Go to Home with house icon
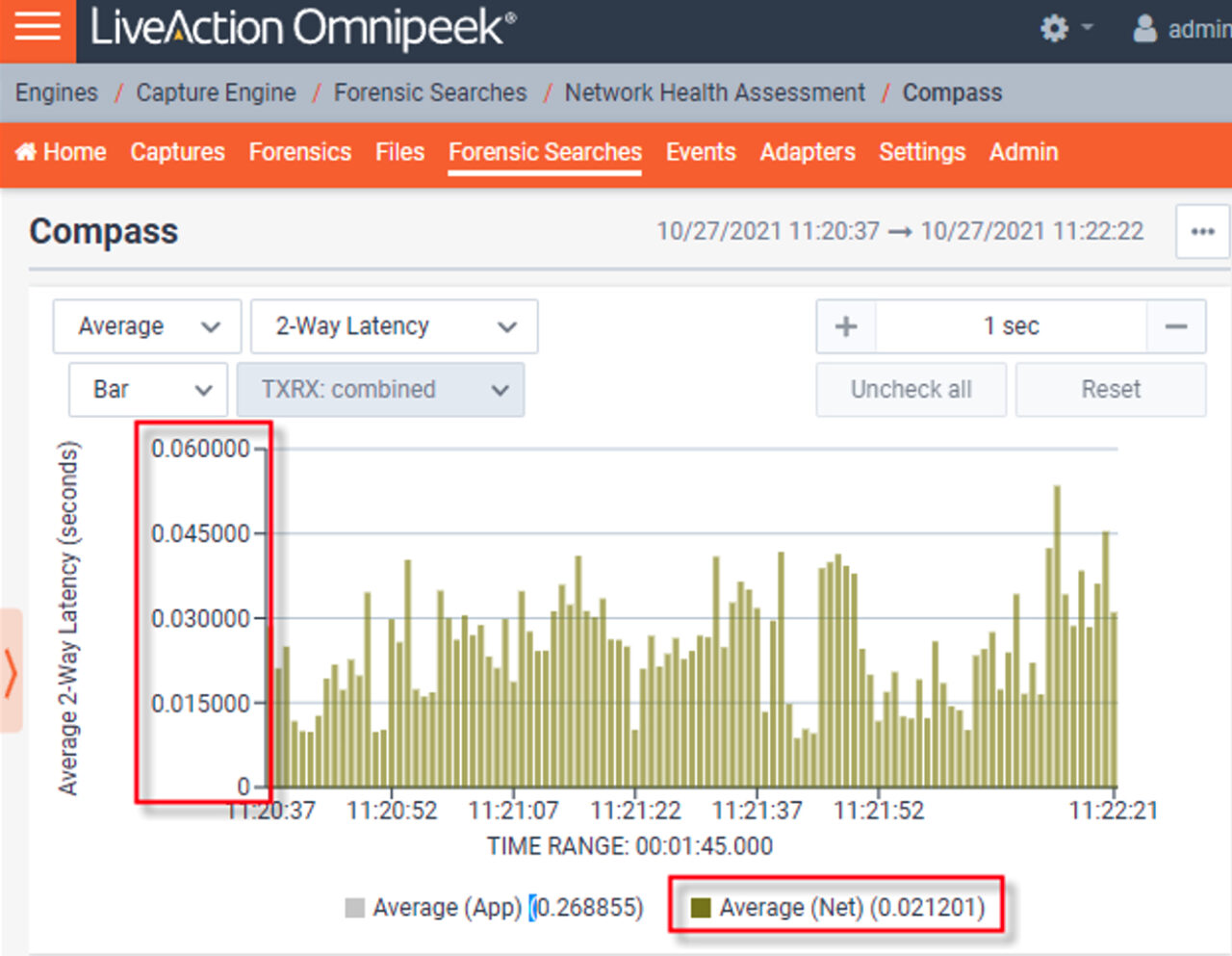 point(61,152)
